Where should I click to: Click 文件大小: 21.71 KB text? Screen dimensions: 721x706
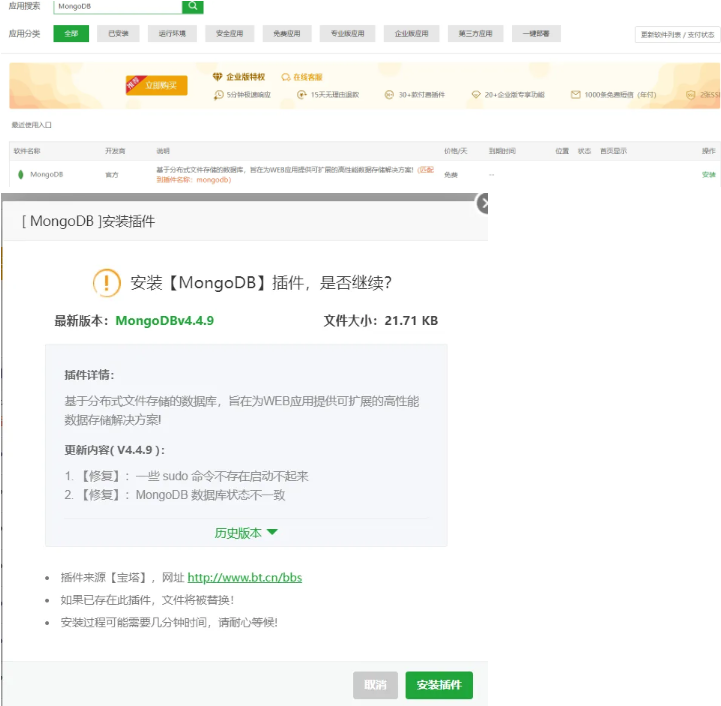pyautogui.click(x=381, y=321)
